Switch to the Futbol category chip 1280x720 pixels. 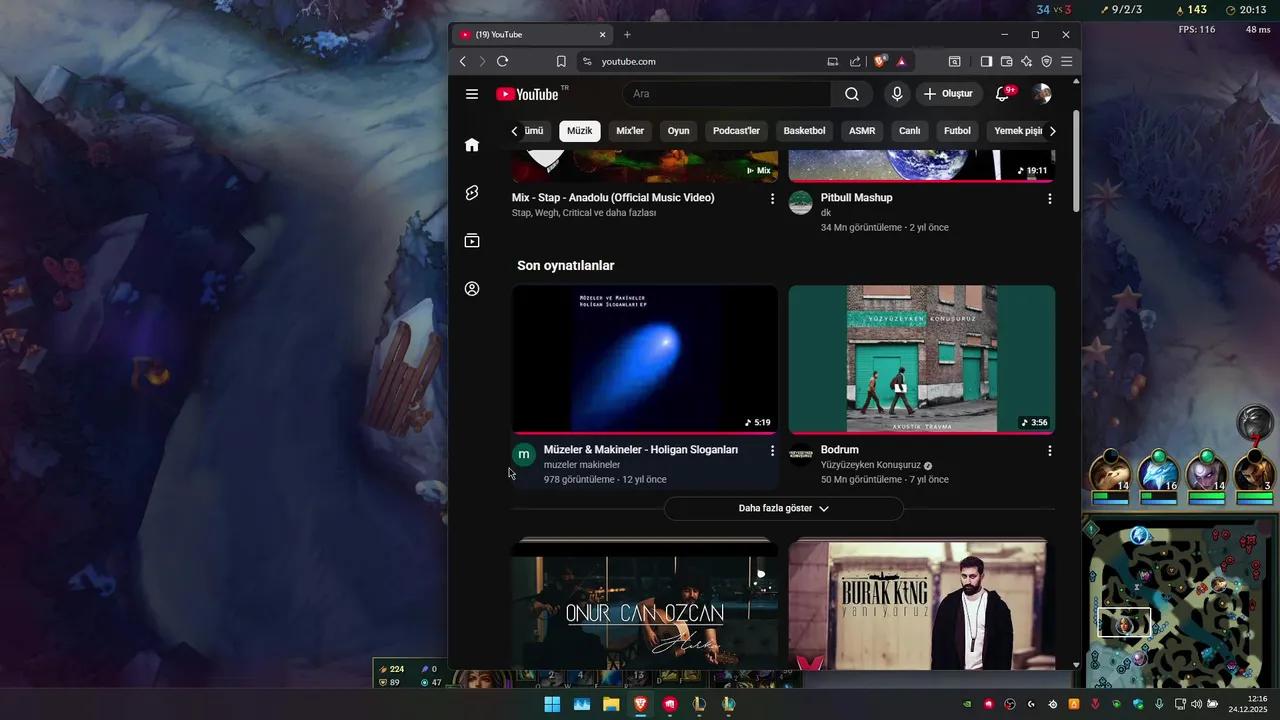[956, 130]
